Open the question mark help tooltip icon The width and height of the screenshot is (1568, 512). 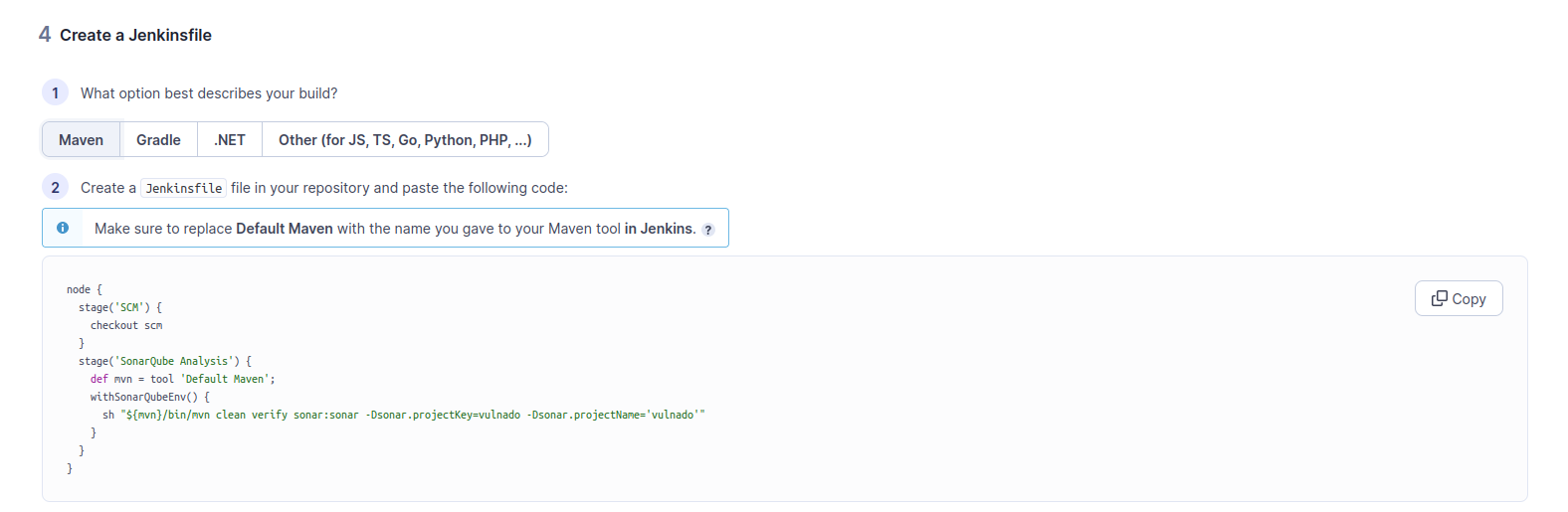point(708,230)
